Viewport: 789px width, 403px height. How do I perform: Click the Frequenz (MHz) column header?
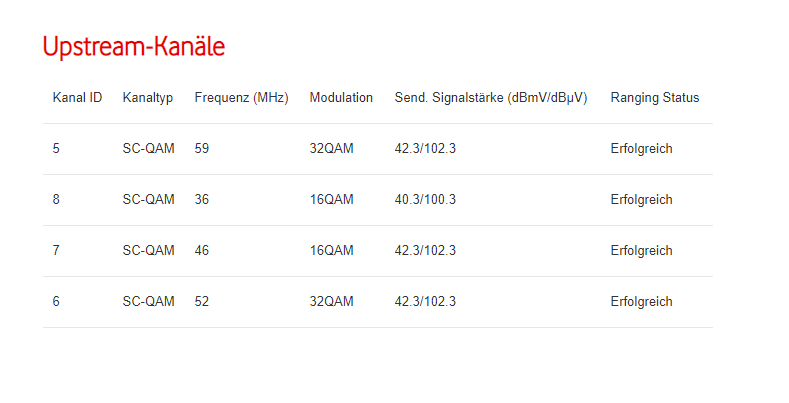(241, 98)
